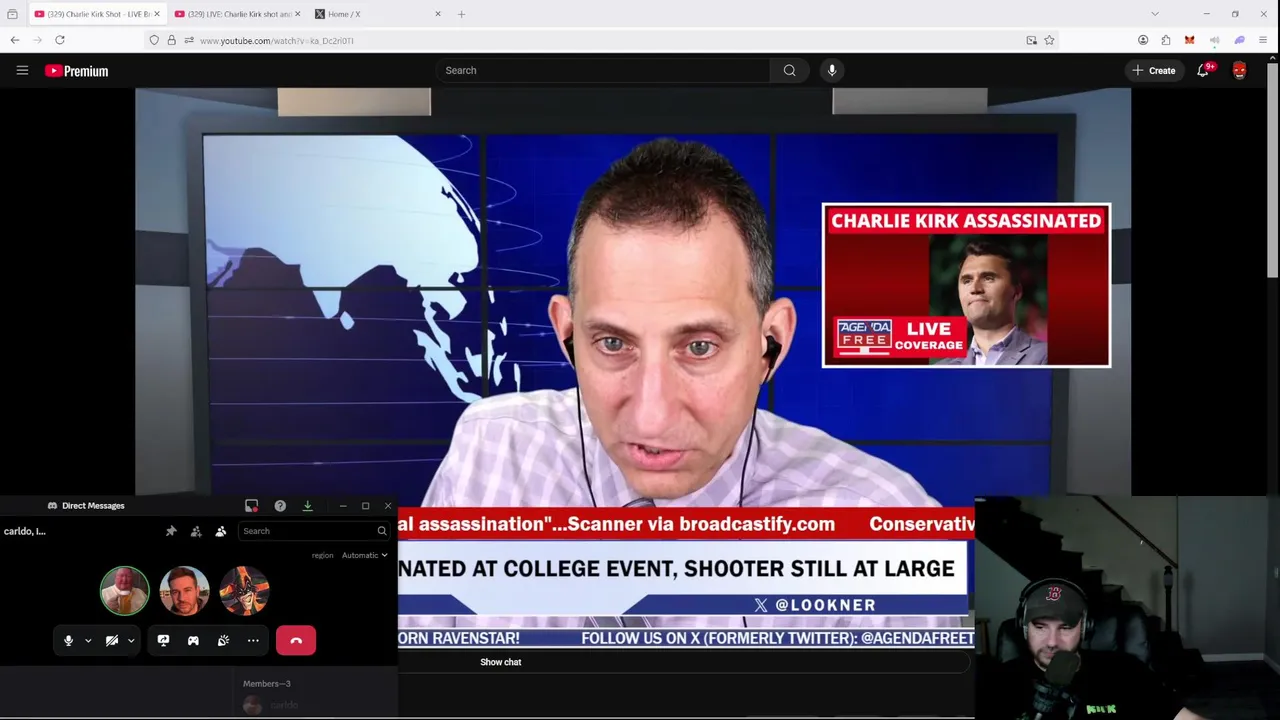
Task: Minimize the Discord window
Action: 342,506
